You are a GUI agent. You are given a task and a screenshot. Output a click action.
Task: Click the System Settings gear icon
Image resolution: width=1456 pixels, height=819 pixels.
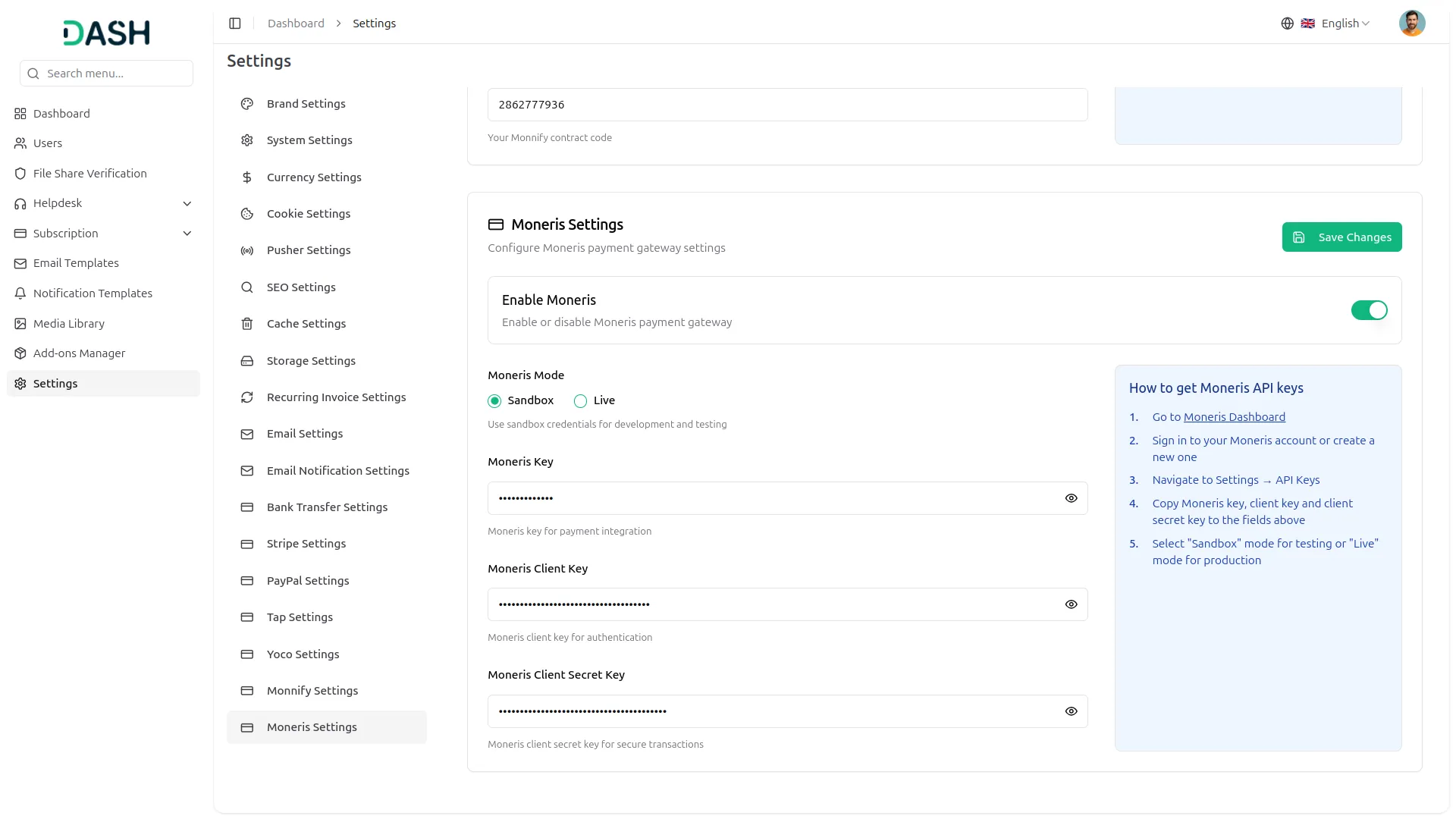coord(247,140)
